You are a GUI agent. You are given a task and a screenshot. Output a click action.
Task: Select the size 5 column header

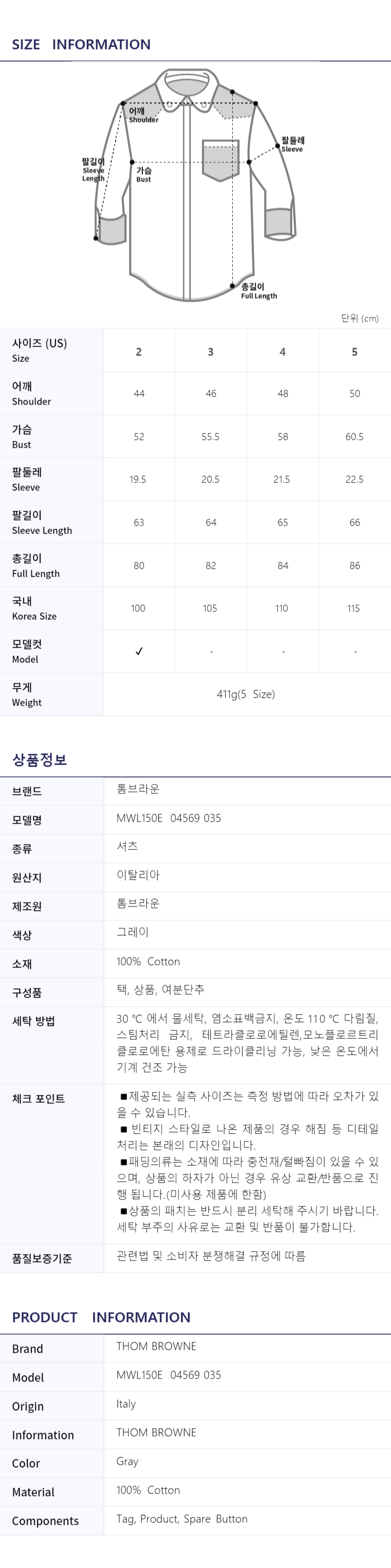click(x=354, y=351)
